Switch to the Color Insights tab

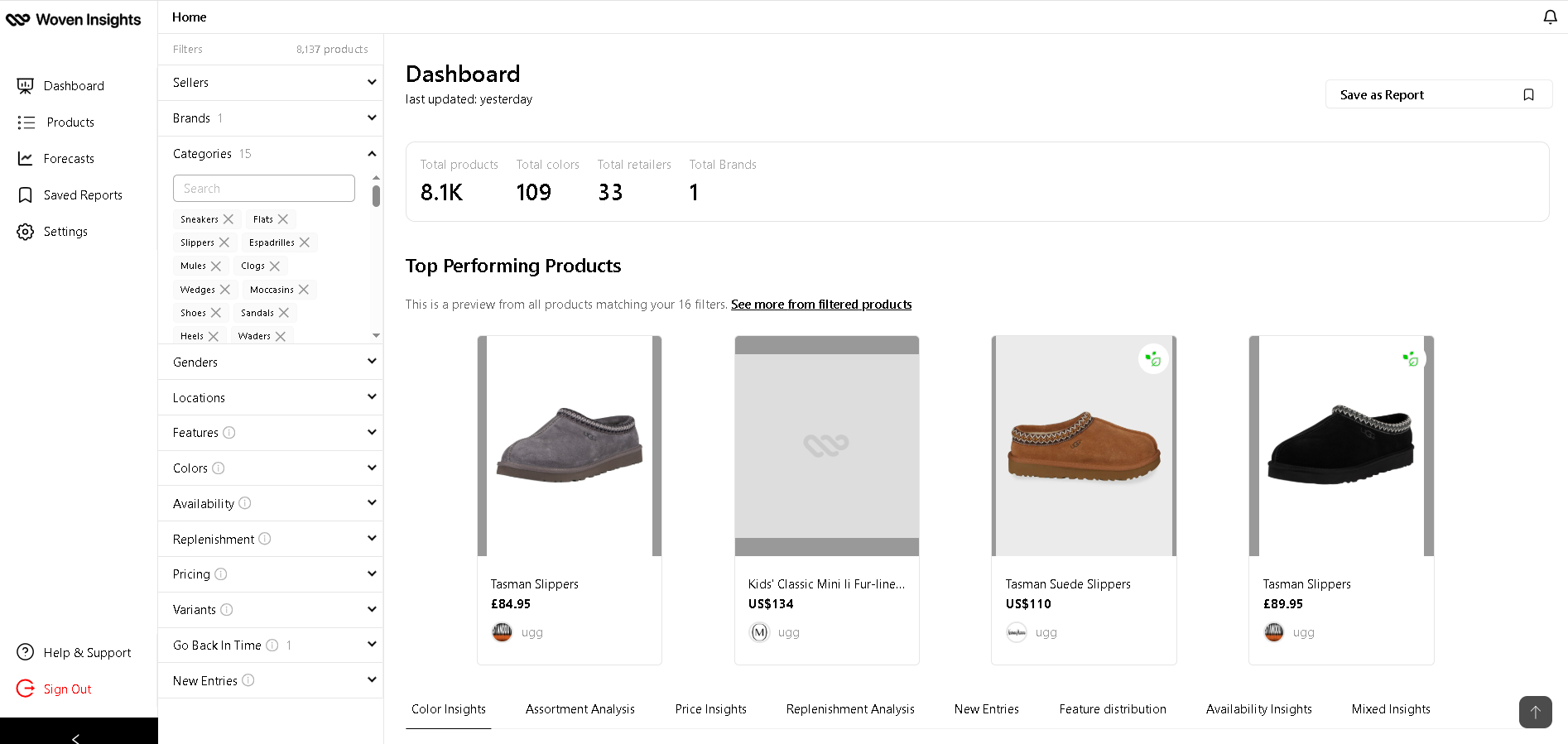coord(449,709)
